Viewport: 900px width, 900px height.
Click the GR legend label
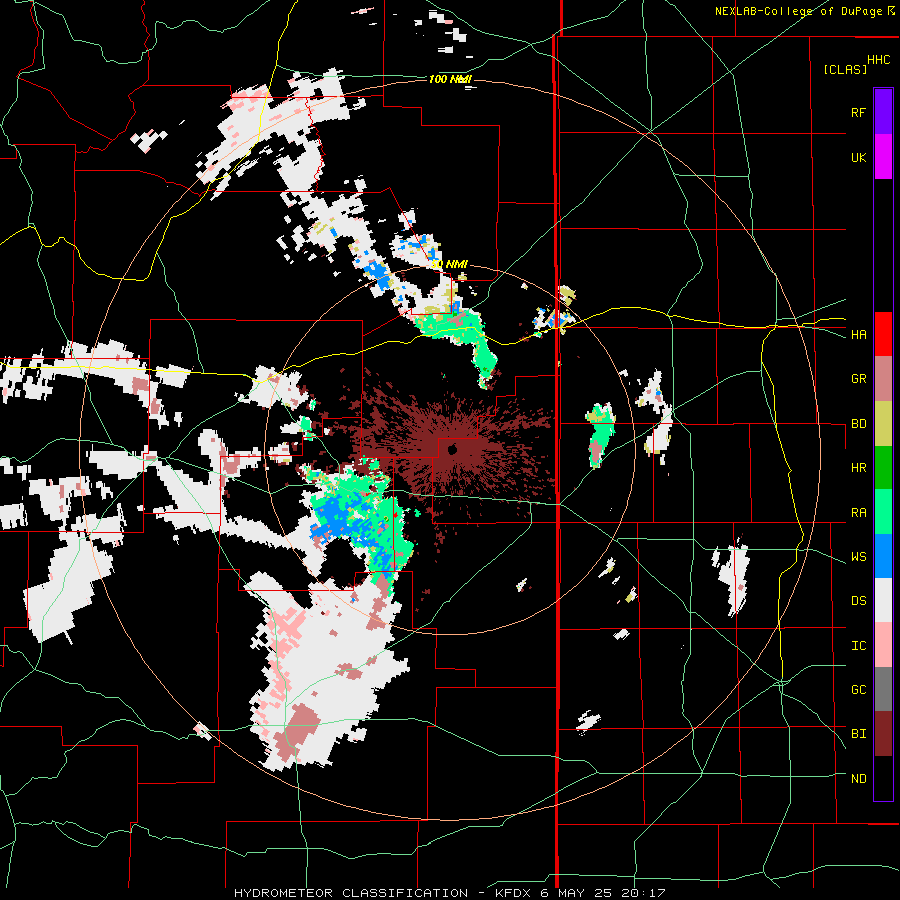pos(858,379)
